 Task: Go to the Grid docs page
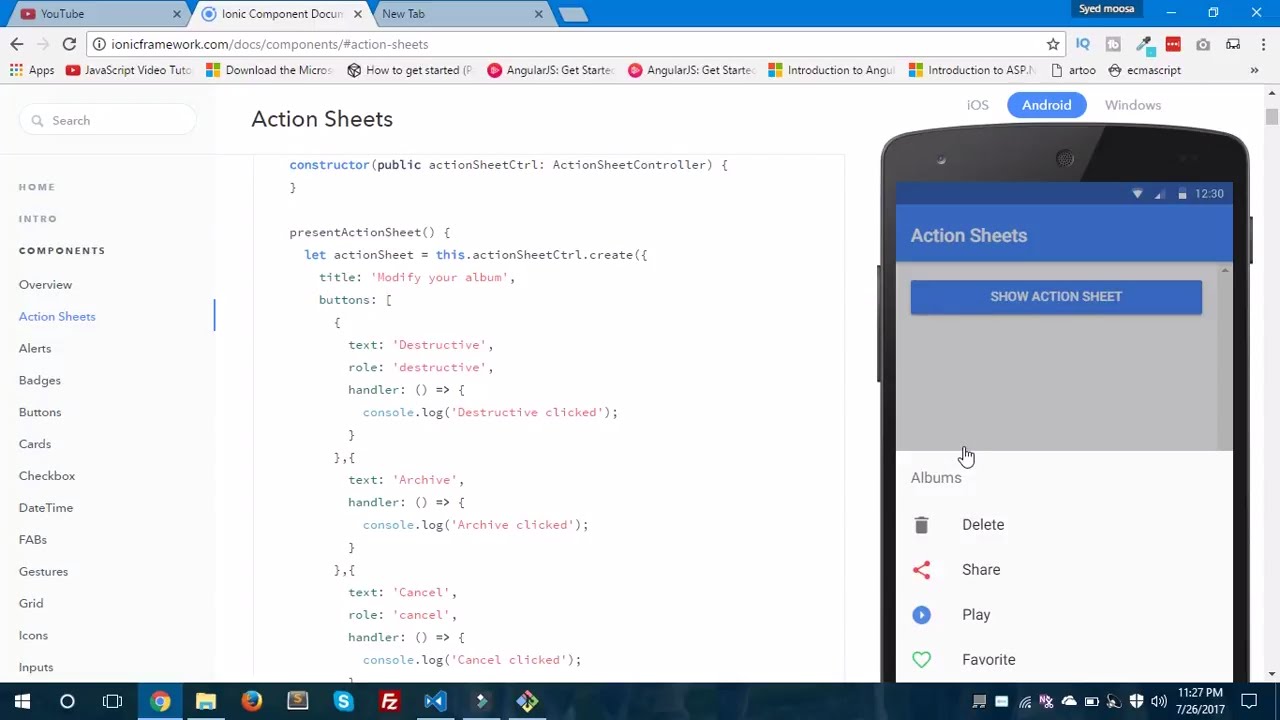point(31,604)
